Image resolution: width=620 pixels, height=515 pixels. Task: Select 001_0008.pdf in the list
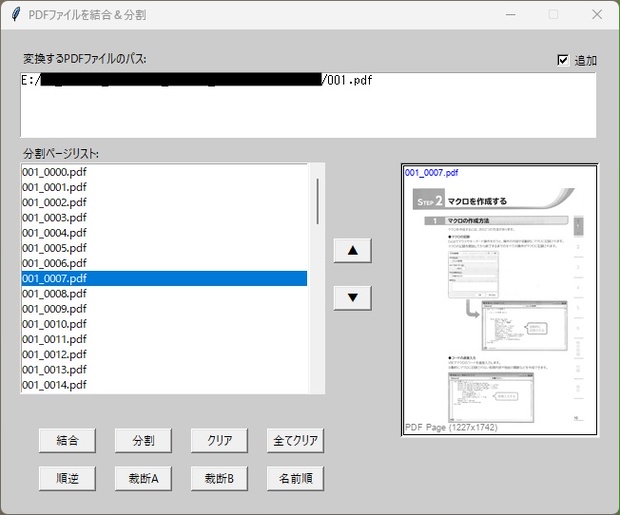(x=164, y=293)
